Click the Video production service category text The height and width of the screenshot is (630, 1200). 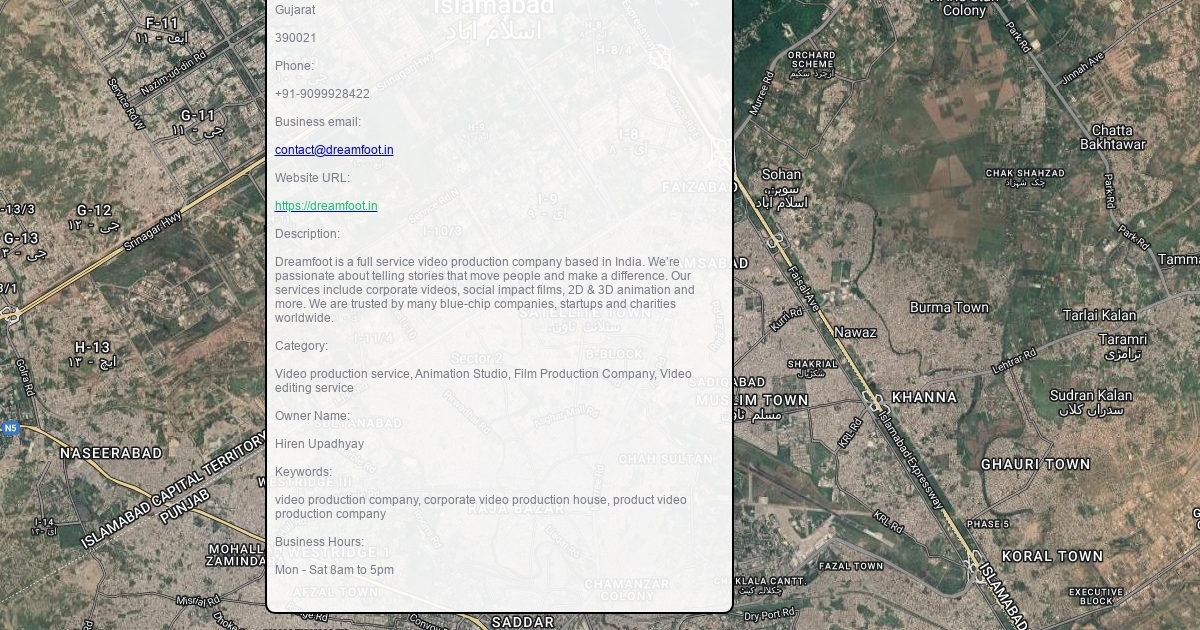[x=483, y=381]
